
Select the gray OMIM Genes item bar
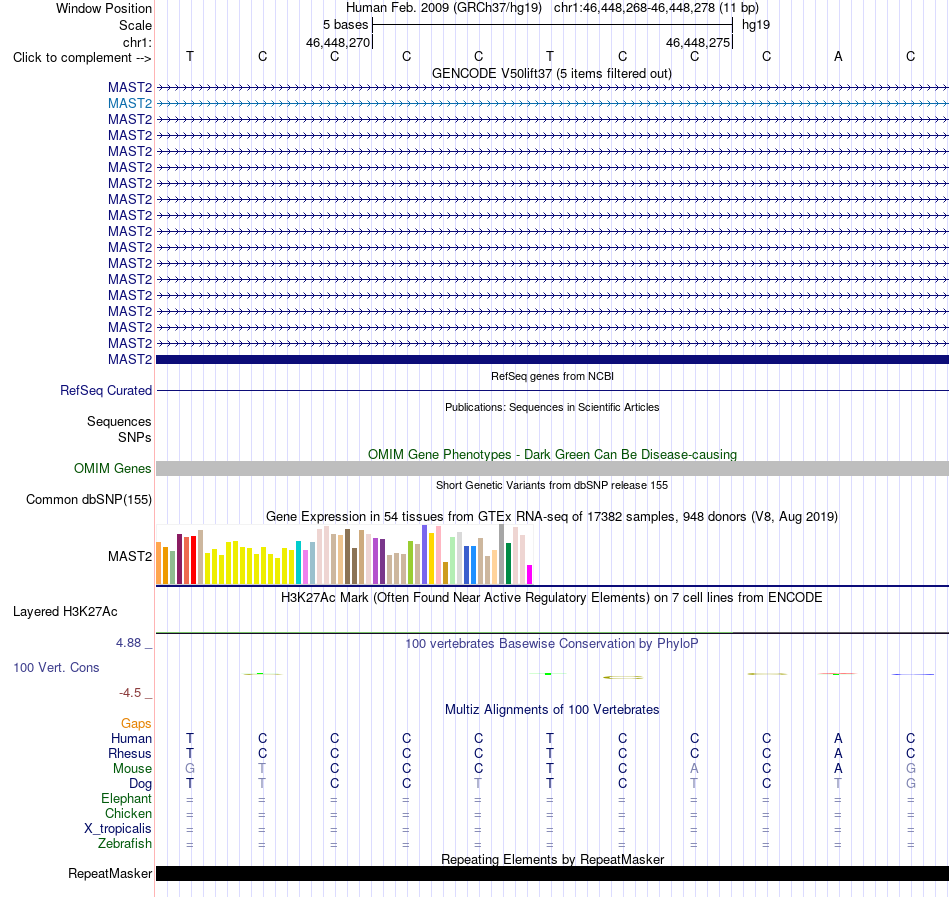point(552,468)
